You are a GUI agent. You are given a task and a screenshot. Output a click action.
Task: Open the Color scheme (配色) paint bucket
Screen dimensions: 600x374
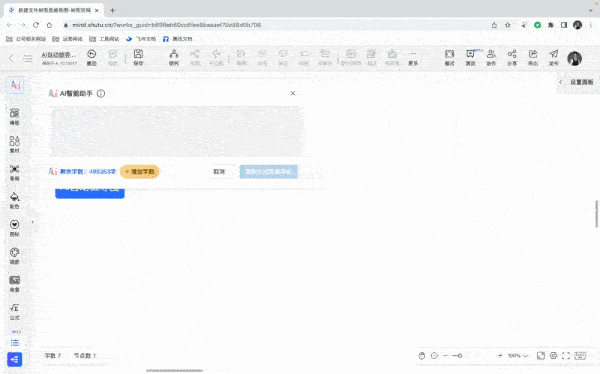[15, 200]
